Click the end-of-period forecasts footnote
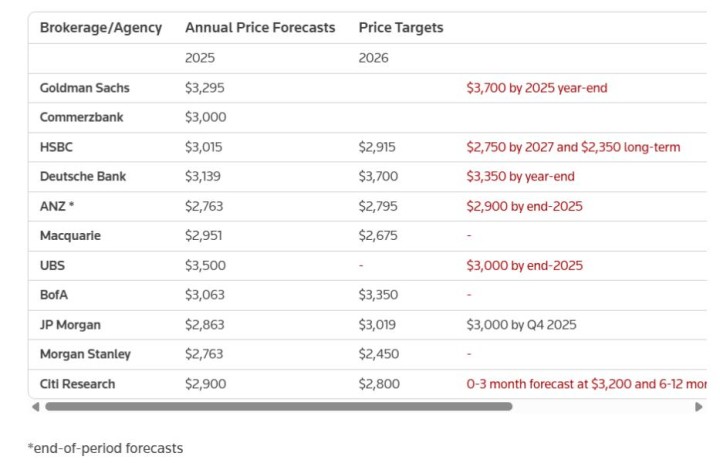The width and height of the screenshot is (720, 463). tap(105, 449)
